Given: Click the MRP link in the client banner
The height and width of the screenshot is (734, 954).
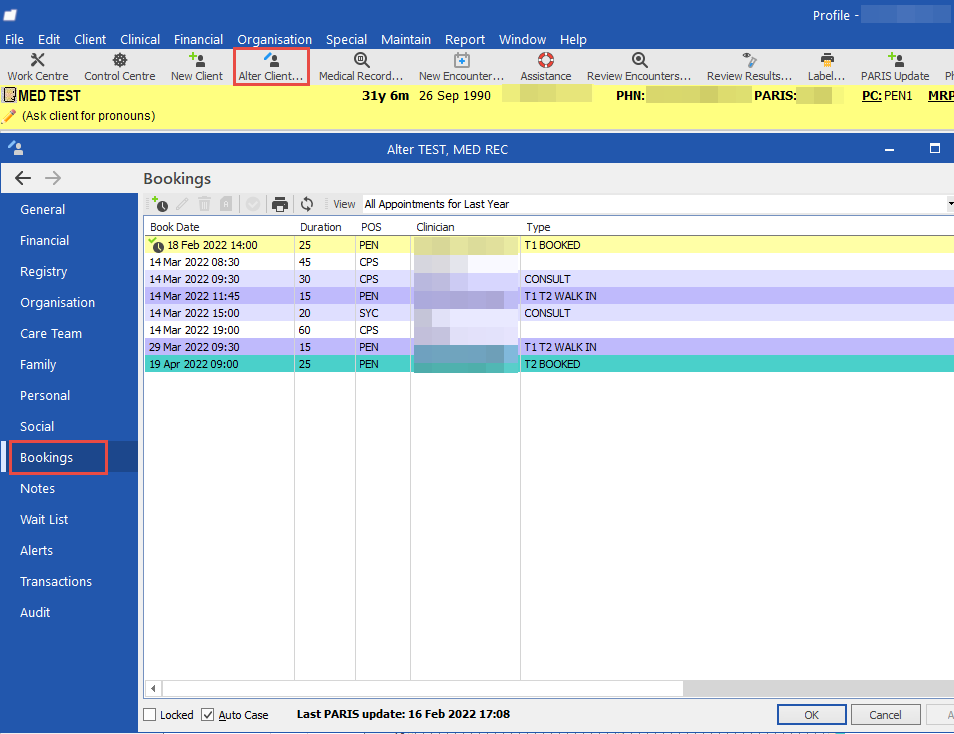Looking at the screenshot, I should pyautogui.click(x=942, y=95).
